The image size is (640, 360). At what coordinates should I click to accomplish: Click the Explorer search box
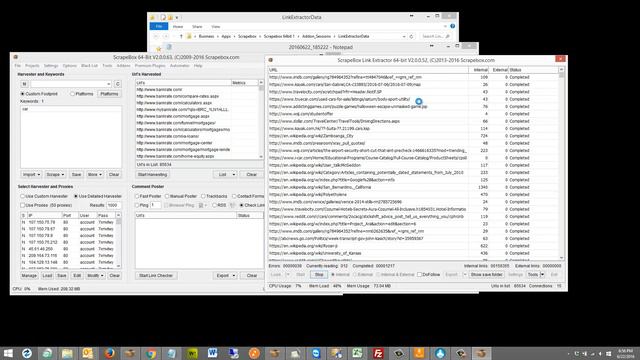436,36
